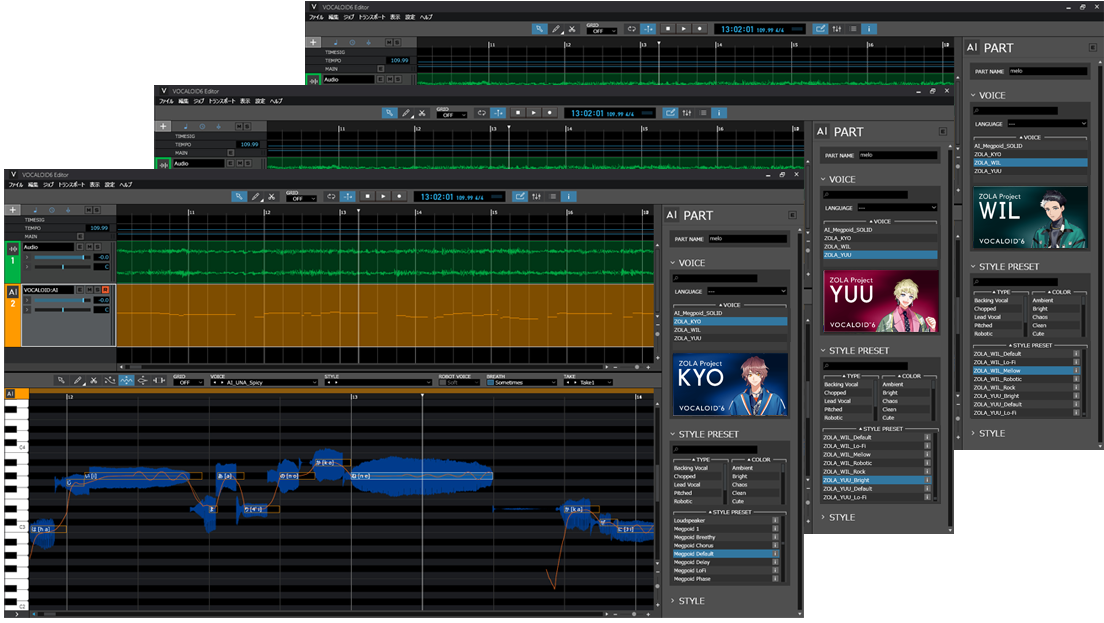The height and width of the screenshot is (623, 1104).
Task: Select ZOLA_WIL_Mellow preset in back window
Action: (x=1025, y=370)
